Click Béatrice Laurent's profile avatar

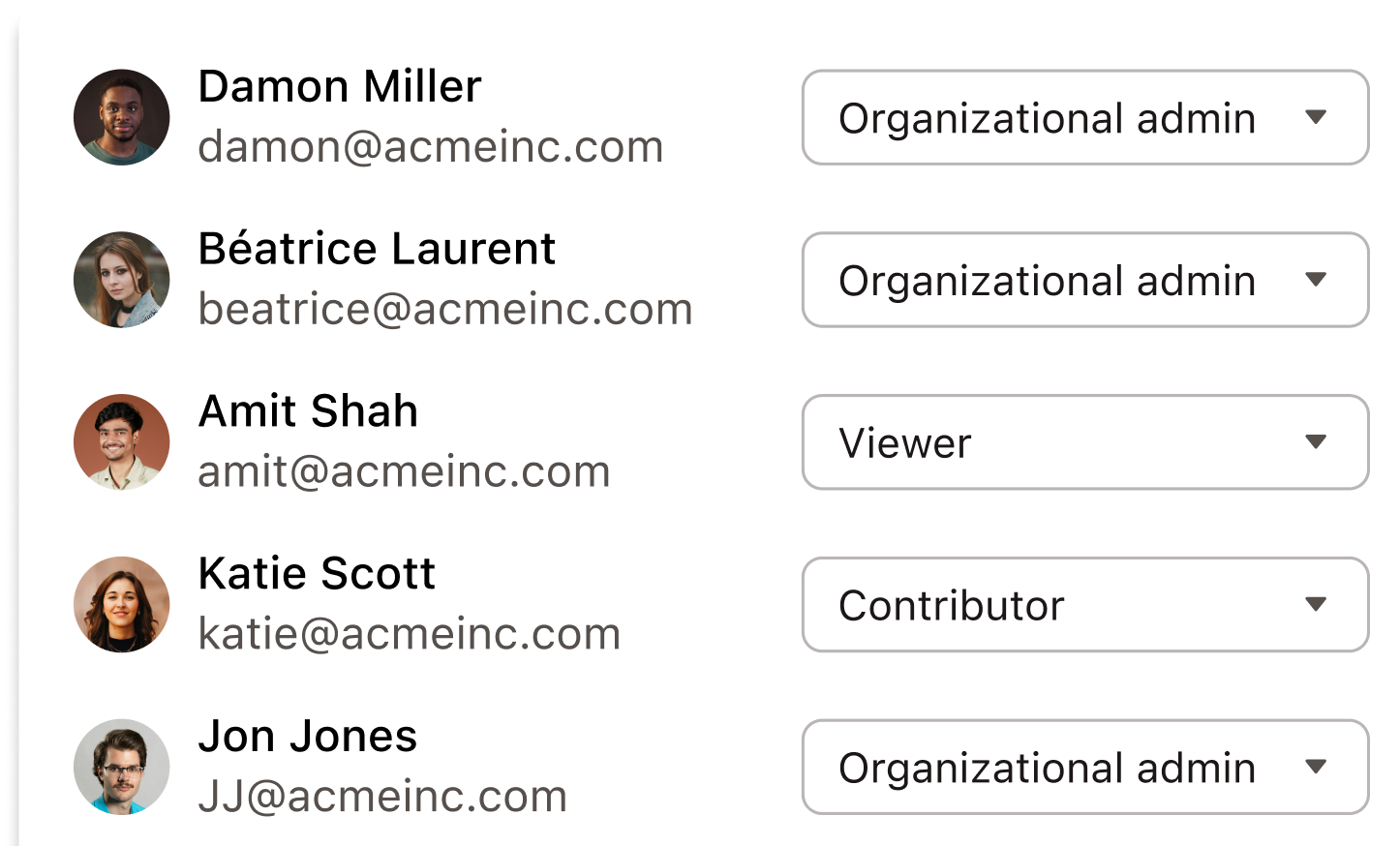(x=122, y=280)
